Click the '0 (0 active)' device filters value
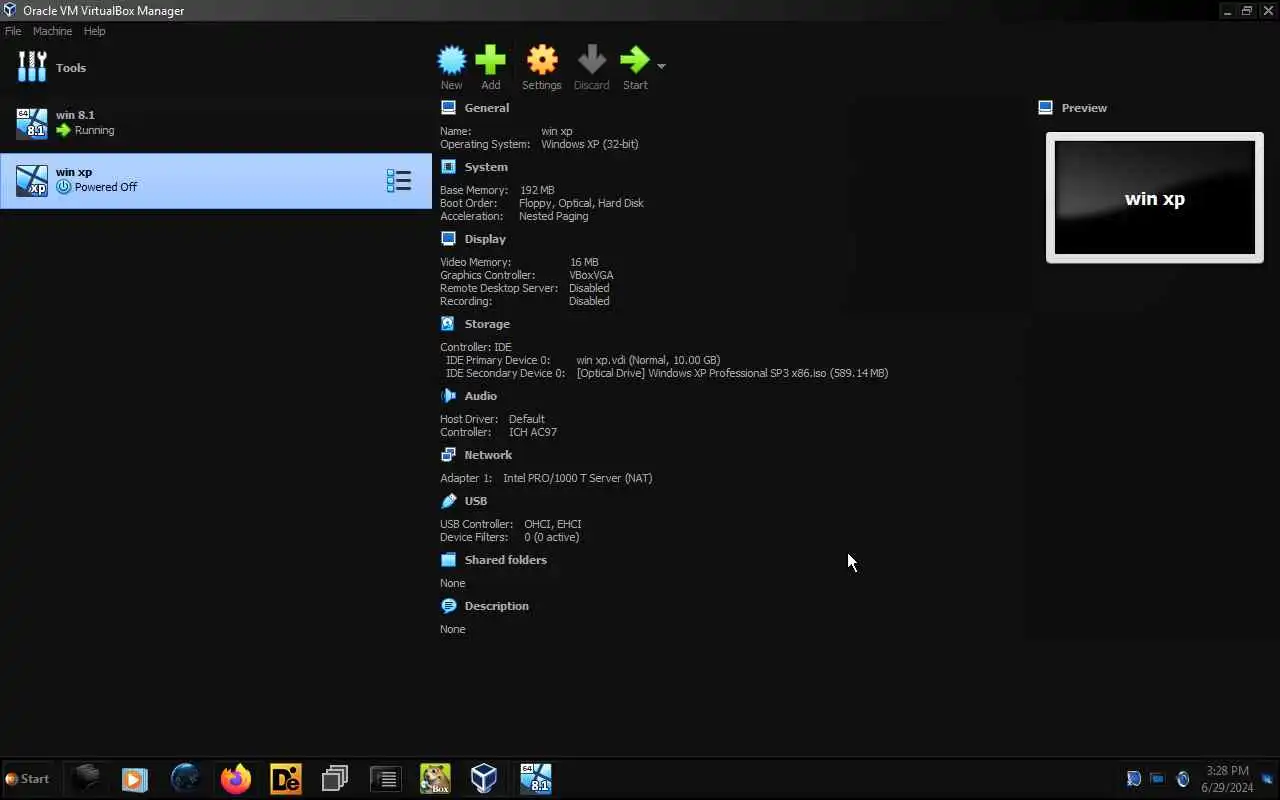The height and width of the screenshot is (800, 1280). (x=552, y=537)
